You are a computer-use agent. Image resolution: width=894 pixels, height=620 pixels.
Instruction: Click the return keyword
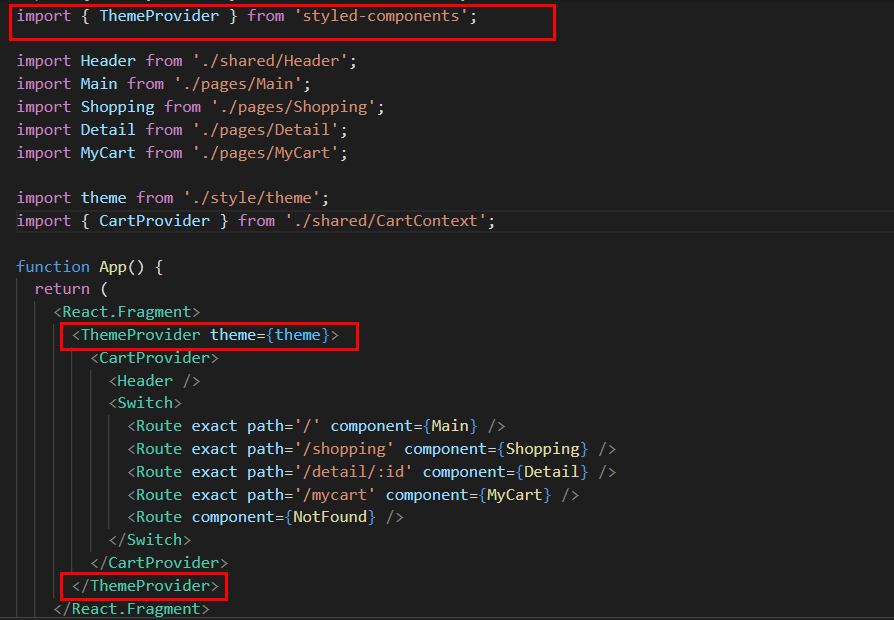point(62,289)
